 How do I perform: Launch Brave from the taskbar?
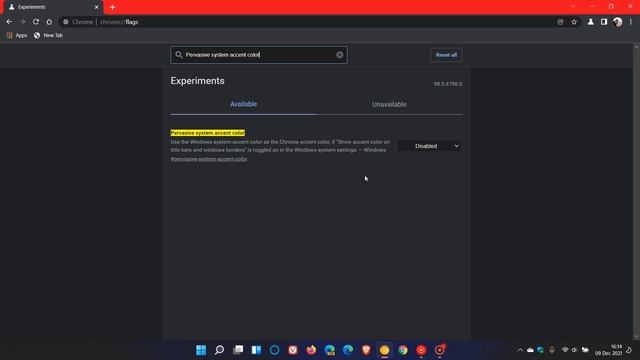tap(366, 350)
